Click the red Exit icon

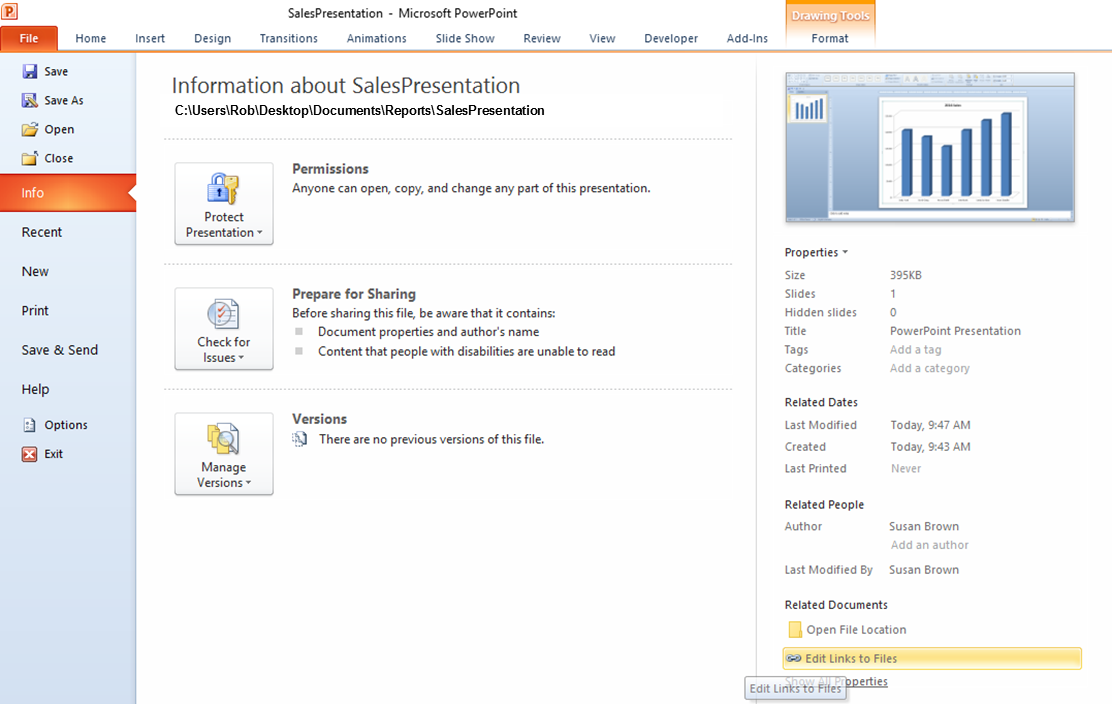[x=31, y=454]
